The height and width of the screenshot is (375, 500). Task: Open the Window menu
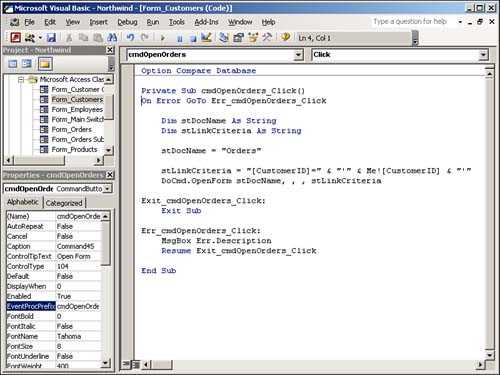(240, 22)
